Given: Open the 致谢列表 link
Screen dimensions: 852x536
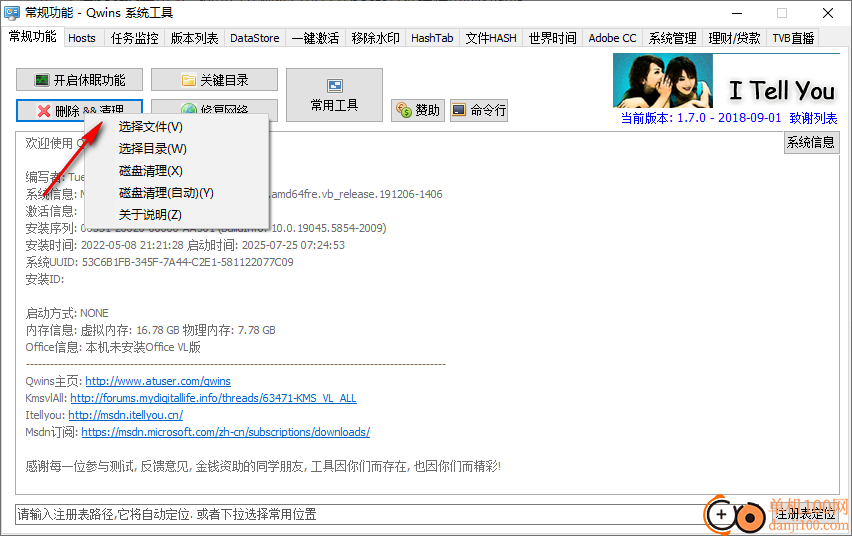Looking at the screenshot, I should 813,118.
